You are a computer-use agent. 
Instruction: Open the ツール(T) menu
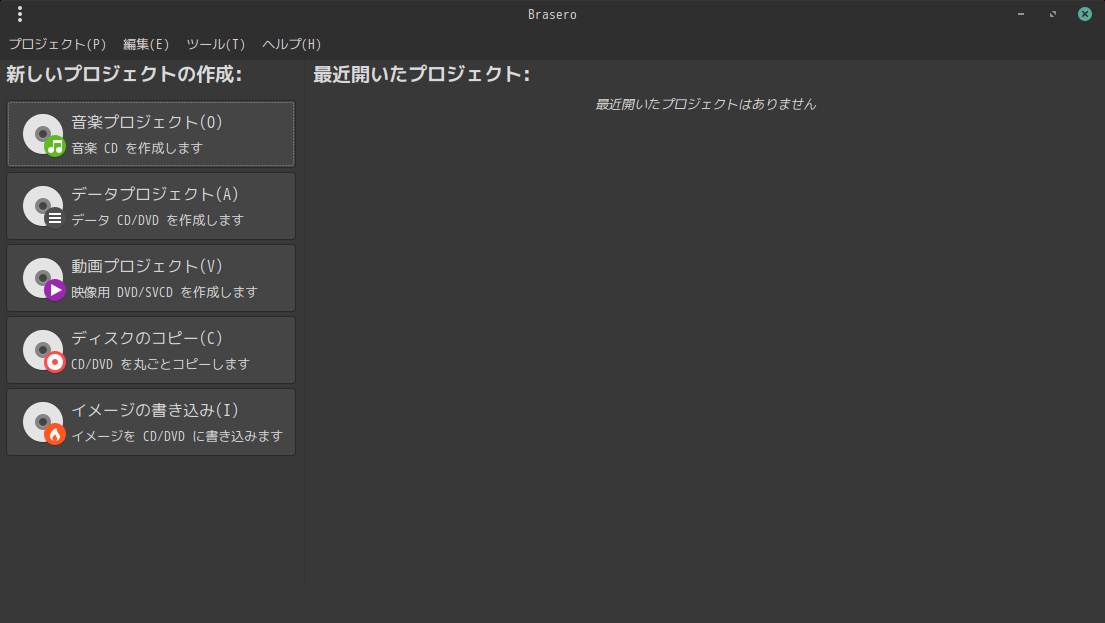click(216, 44)
